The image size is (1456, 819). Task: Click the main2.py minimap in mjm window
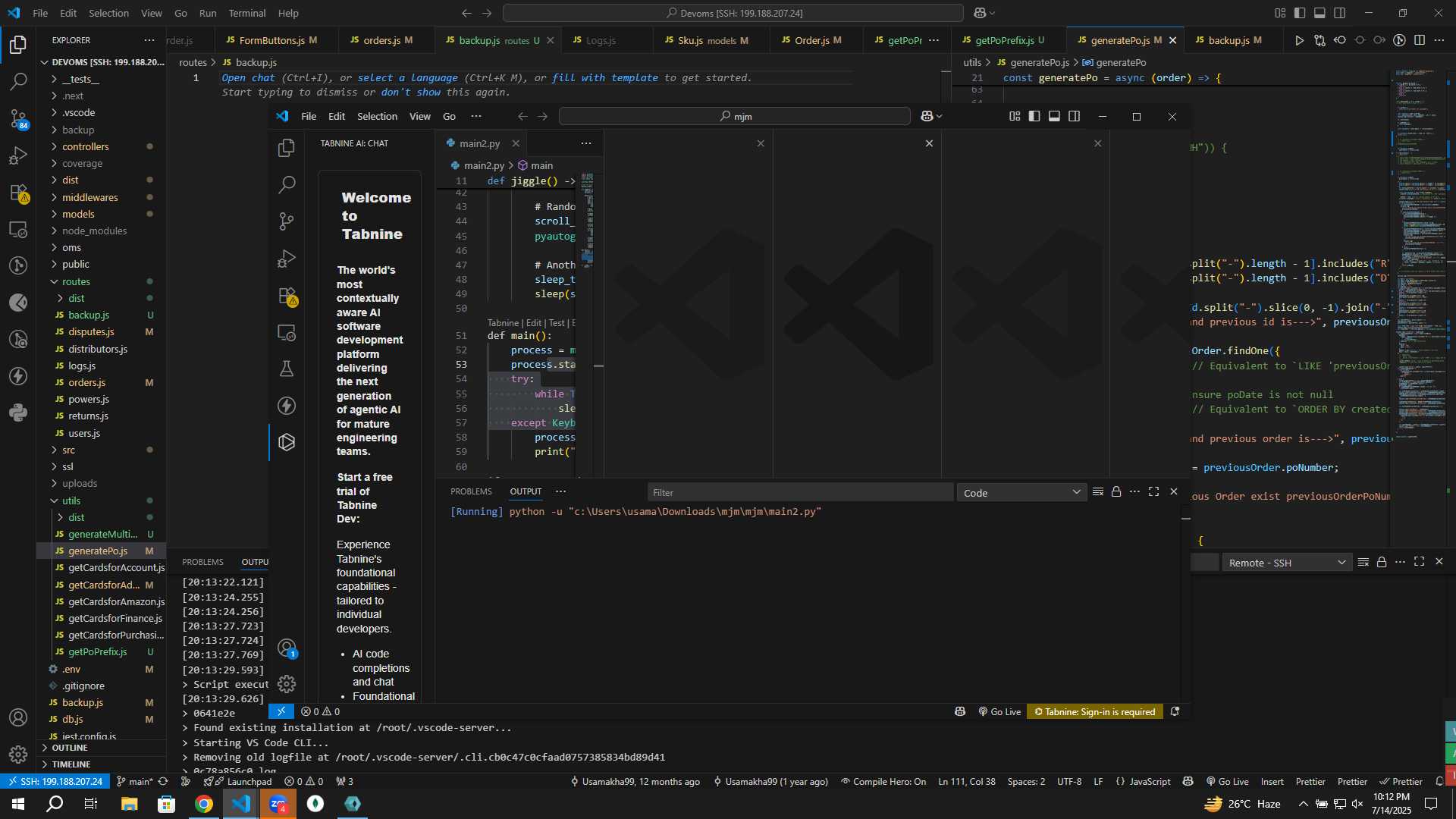coord(588,220)
